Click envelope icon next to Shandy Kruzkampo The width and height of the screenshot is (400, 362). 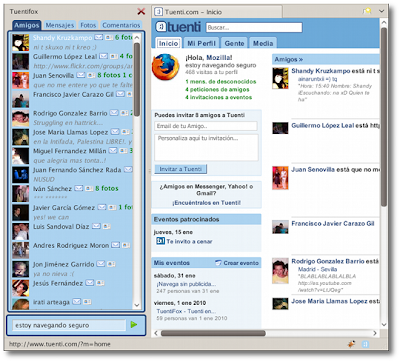(98, 37)
